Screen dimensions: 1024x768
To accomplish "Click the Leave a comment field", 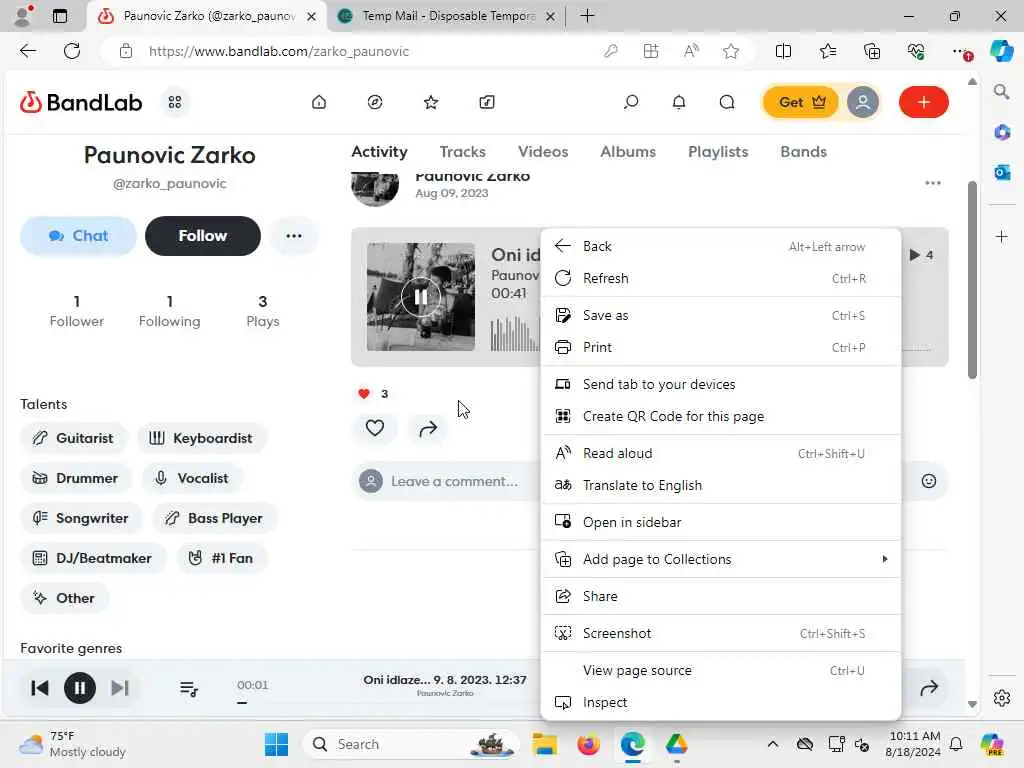I will coord(454,481).
